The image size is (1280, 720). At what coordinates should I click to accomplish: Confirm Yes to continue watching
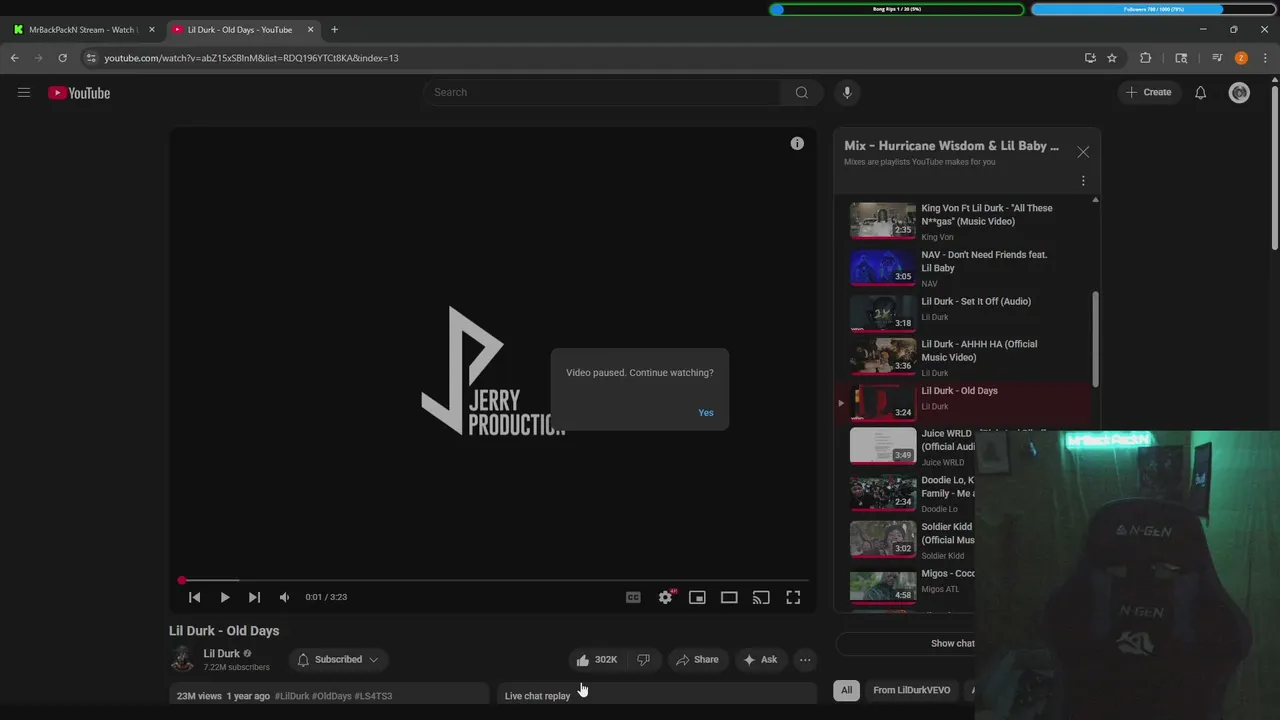706,413
